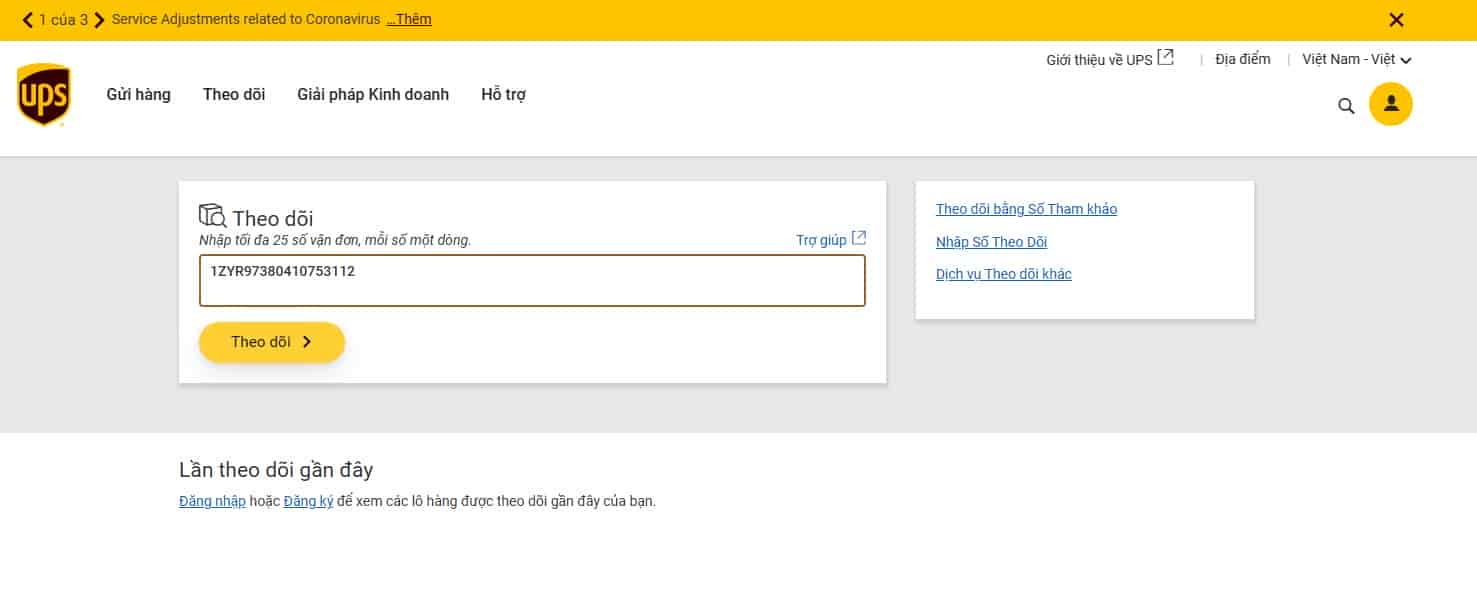Select Giải pháp Kinh doanh in the navigation
1477x616 pixels.
click(372, 94)
